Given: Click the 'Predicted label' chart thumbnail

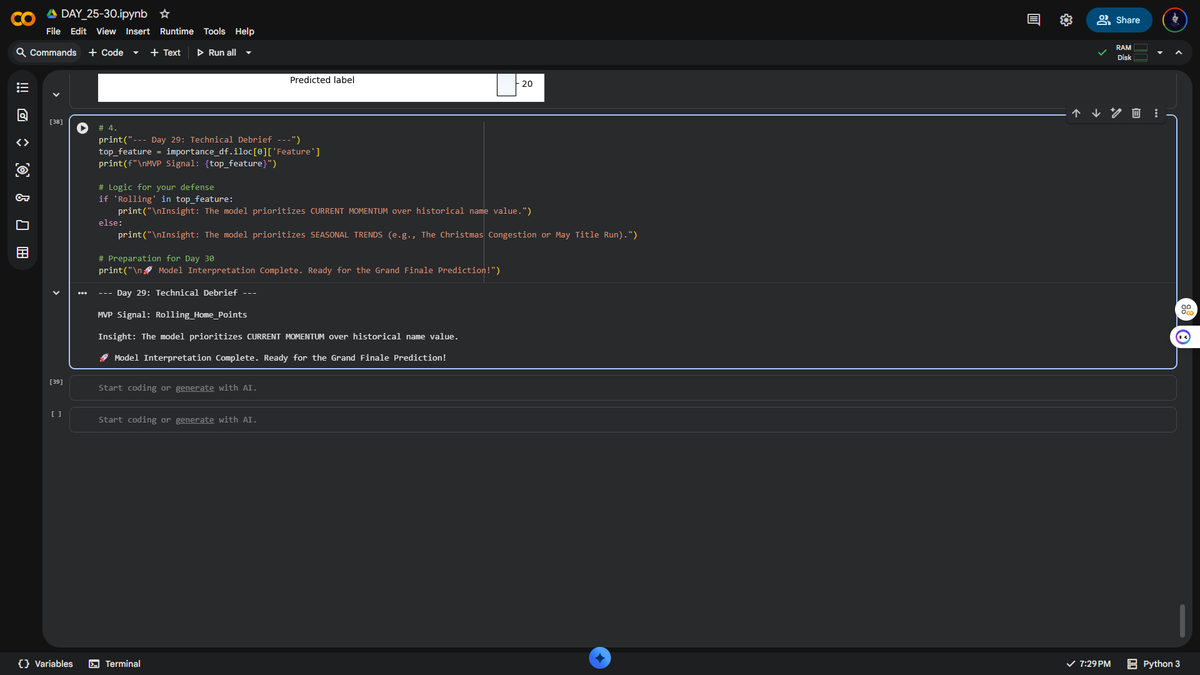Looking at the screenshot, I should 321,87.
